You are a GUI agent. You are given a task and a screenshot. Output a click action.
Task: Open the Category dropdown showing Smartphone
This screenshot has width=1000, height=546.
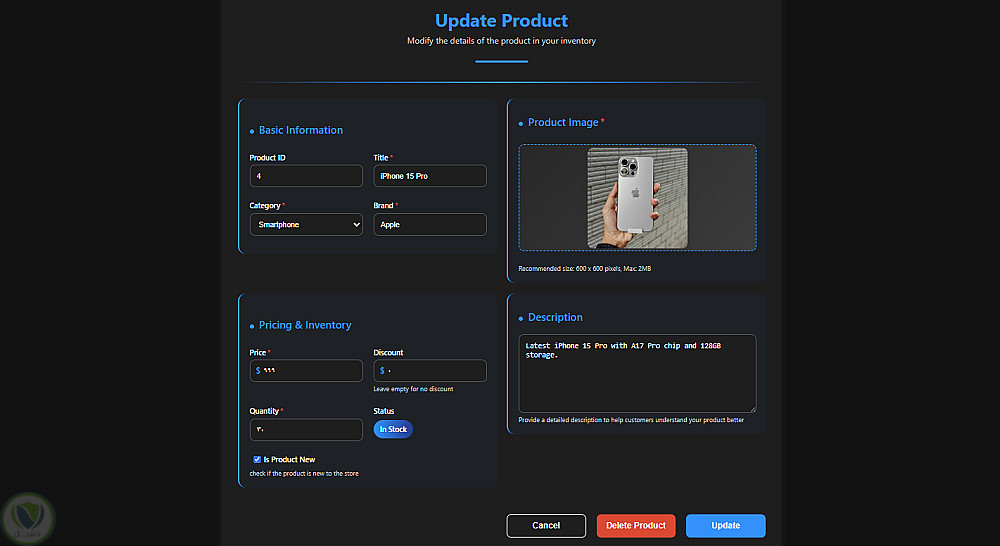click(x=306, y=225)
